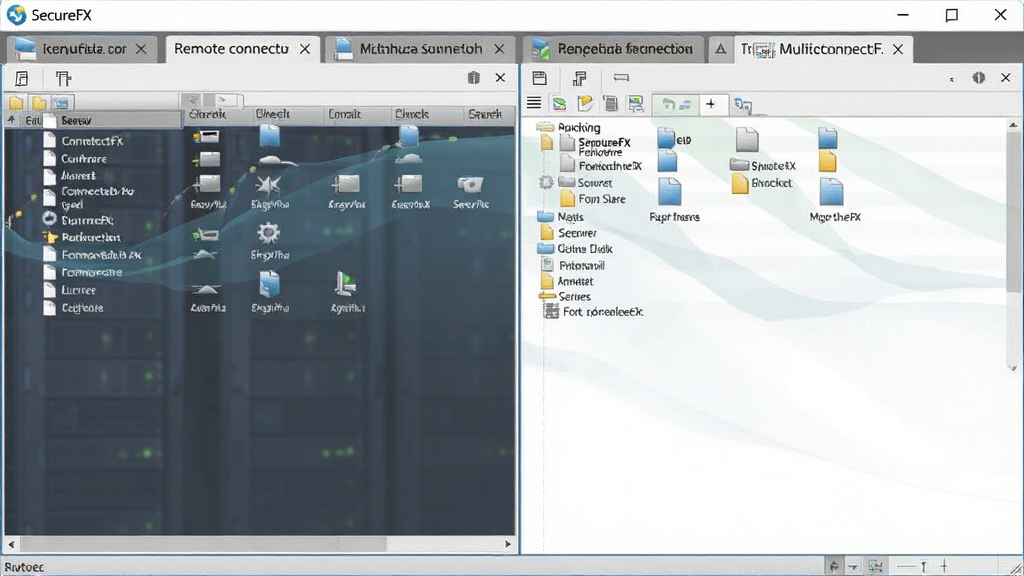The image size is (1024, 576).
Task: Select the MgptheFX file
Action: tap(834, 200)
